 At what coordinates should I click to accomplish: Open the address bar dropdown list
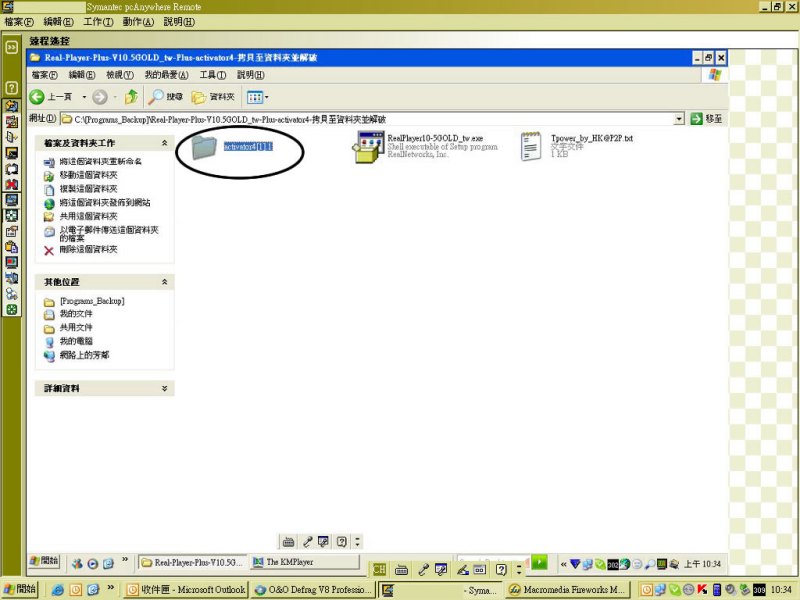tap(679, 119)
